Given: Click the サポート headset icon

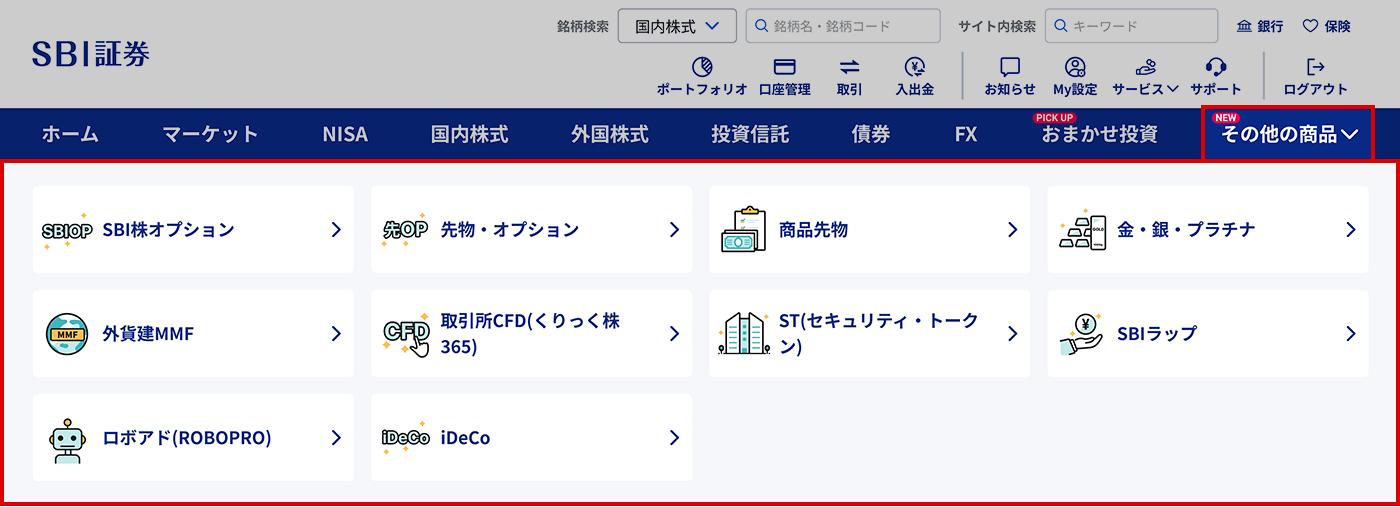Looking at the screenshot, I should [1216, 67].
